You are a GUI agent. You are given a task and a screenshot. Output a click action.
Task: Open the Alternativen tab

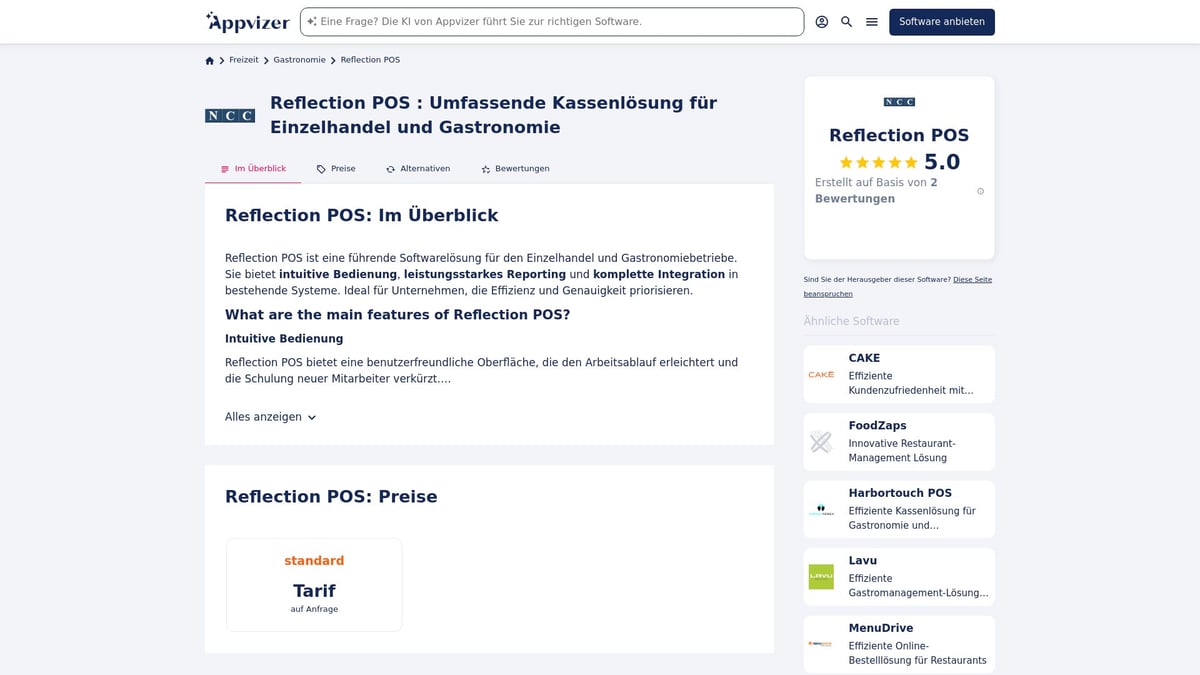(418, 169)
